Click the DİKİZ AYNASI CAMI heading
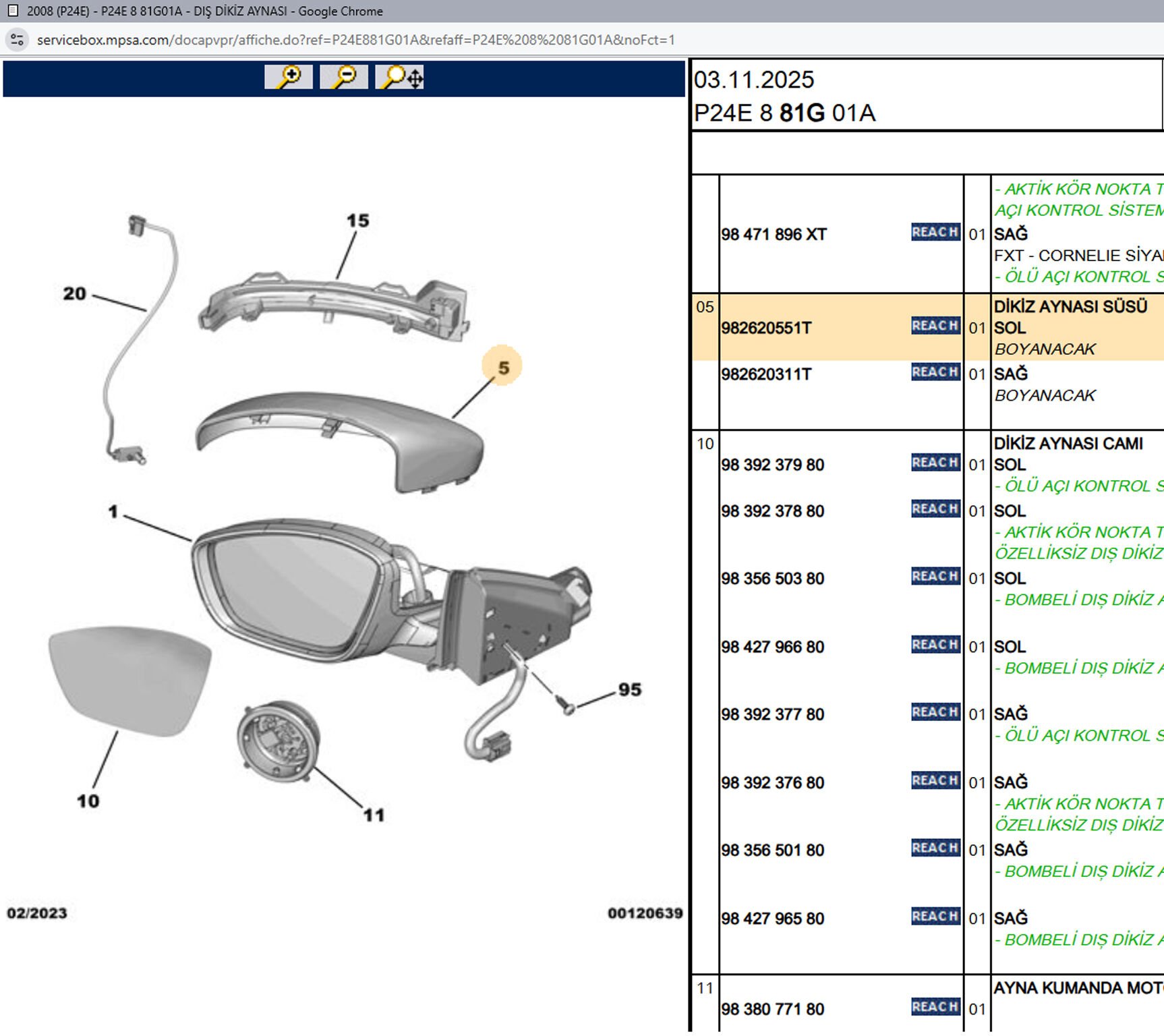 (1068, 443)
